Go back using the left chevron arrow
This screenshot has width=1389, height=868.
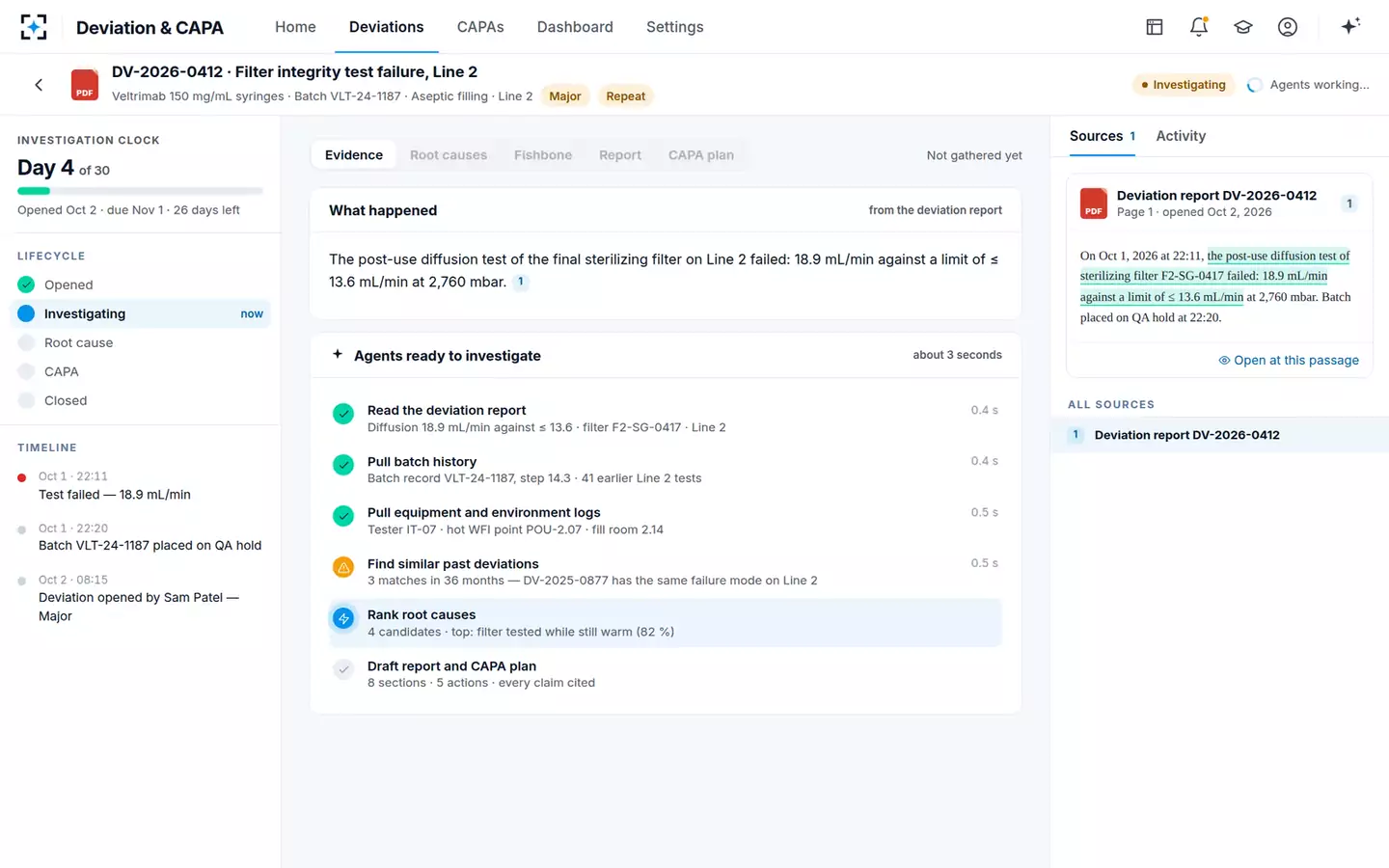tap(39, 85)
